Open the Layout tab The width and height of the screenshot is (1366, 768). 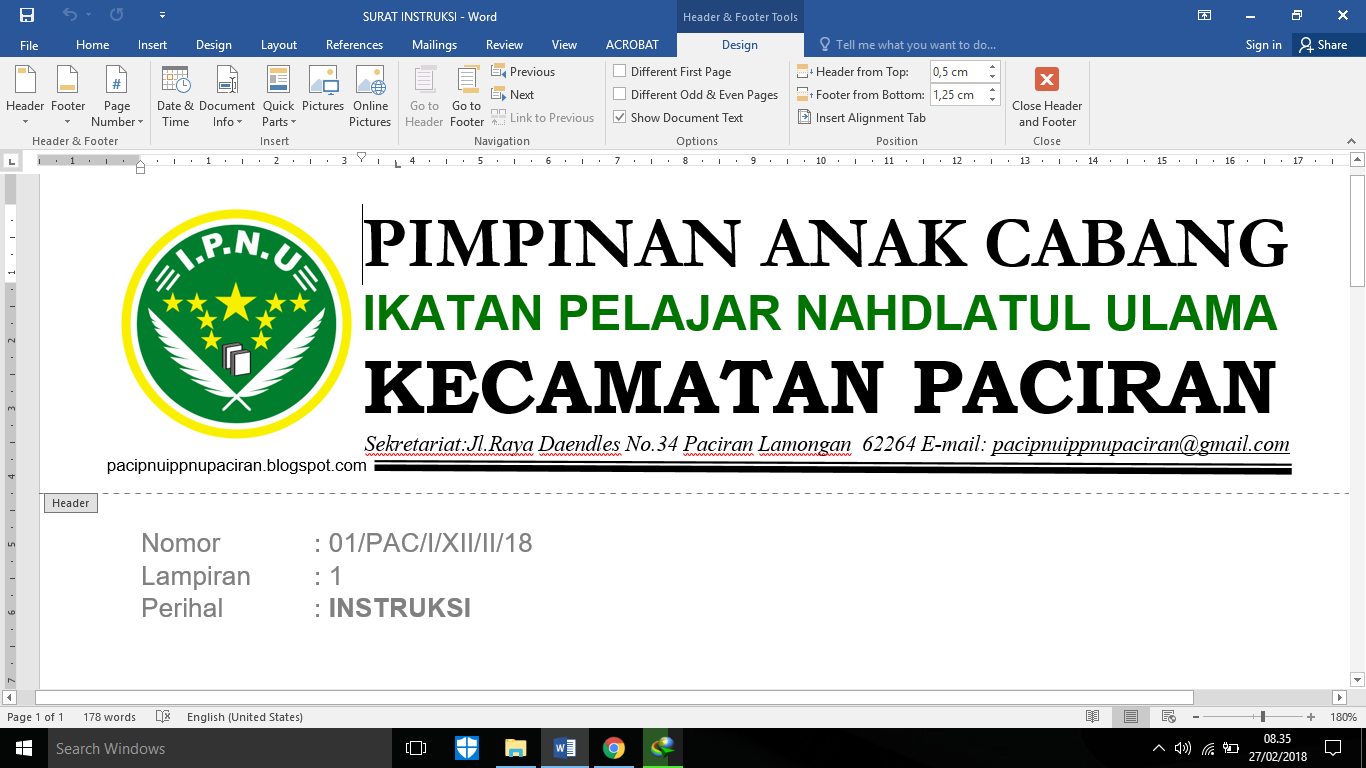[279, 45]
